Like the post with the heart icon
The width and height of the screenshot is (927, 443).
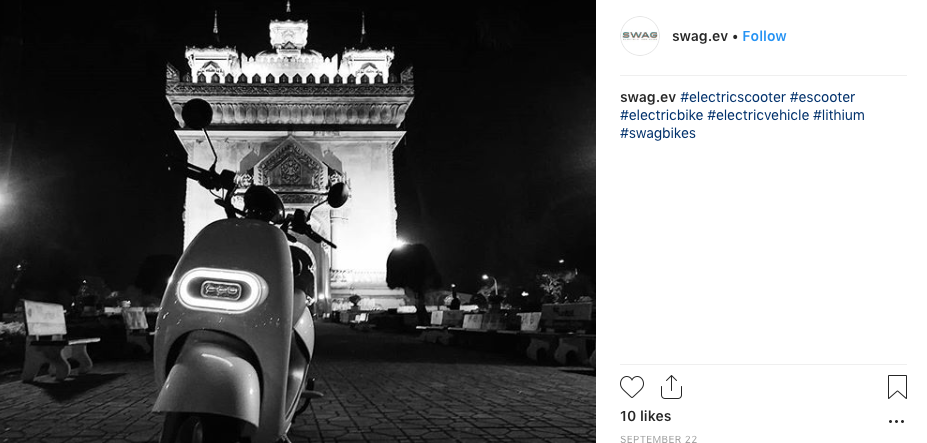632,387
